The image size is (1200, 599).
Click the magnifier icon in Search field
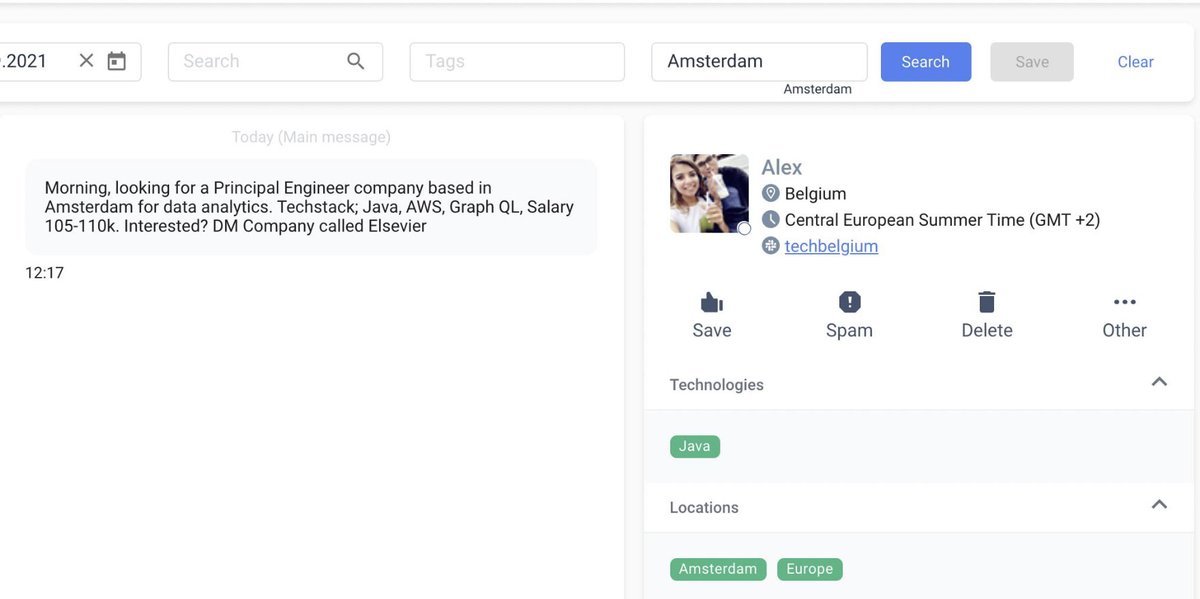tap(356, 61)
